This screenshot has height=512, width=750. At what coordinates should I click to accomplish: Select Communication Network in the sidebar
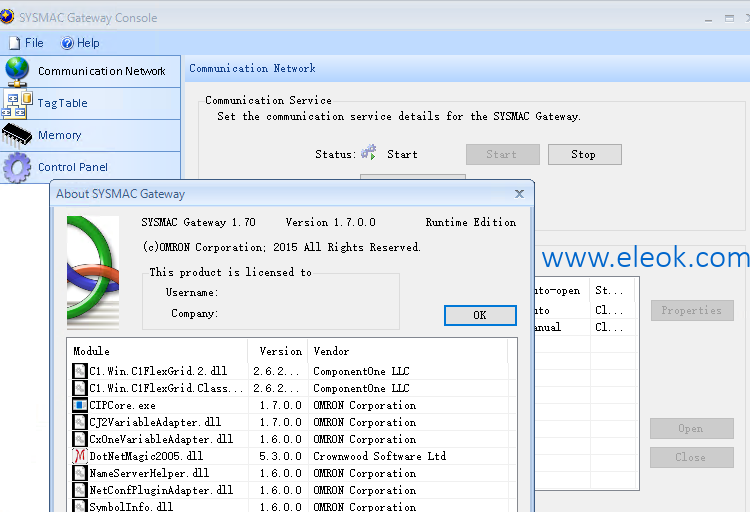click(x=90, y=71)
